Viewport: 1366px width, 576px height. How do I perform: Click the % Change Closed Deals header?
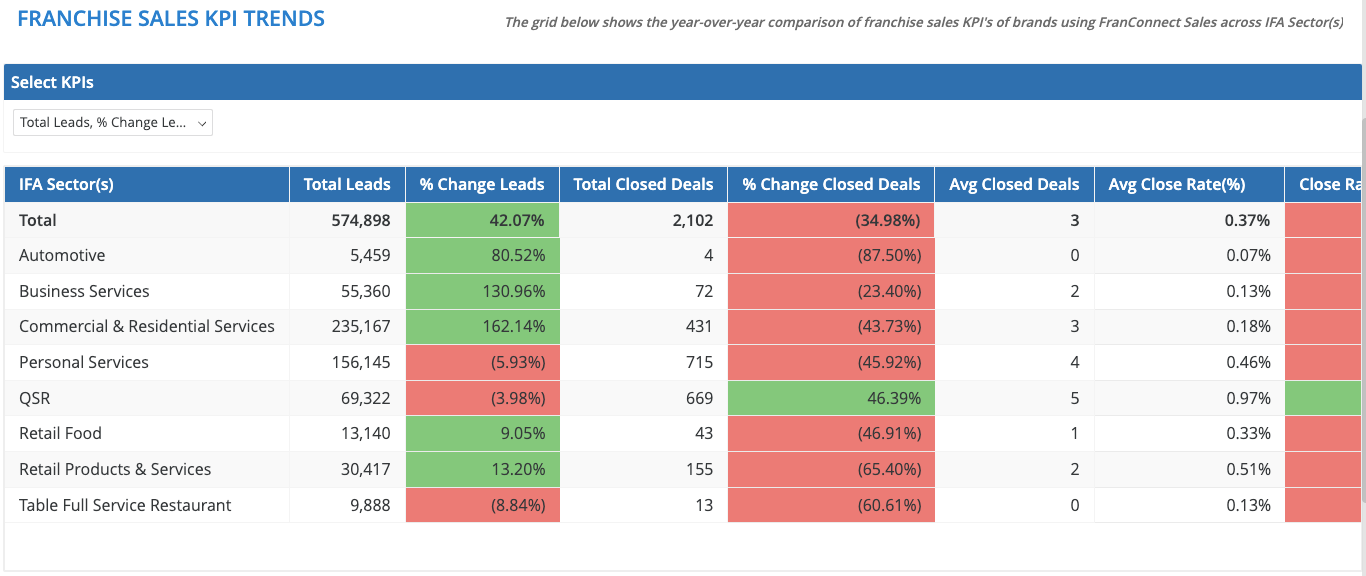(831, 184)
